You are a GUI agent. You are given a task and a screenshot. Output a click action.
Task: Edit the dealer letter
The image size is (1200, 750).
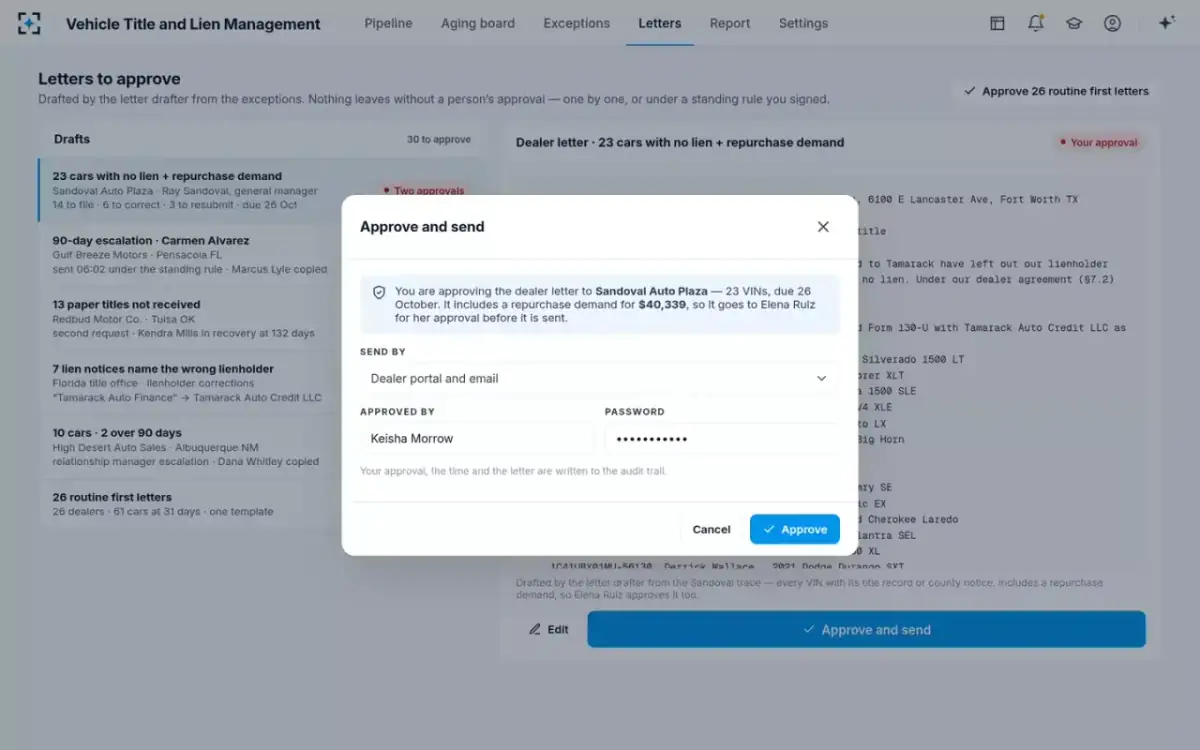[549, 630]
